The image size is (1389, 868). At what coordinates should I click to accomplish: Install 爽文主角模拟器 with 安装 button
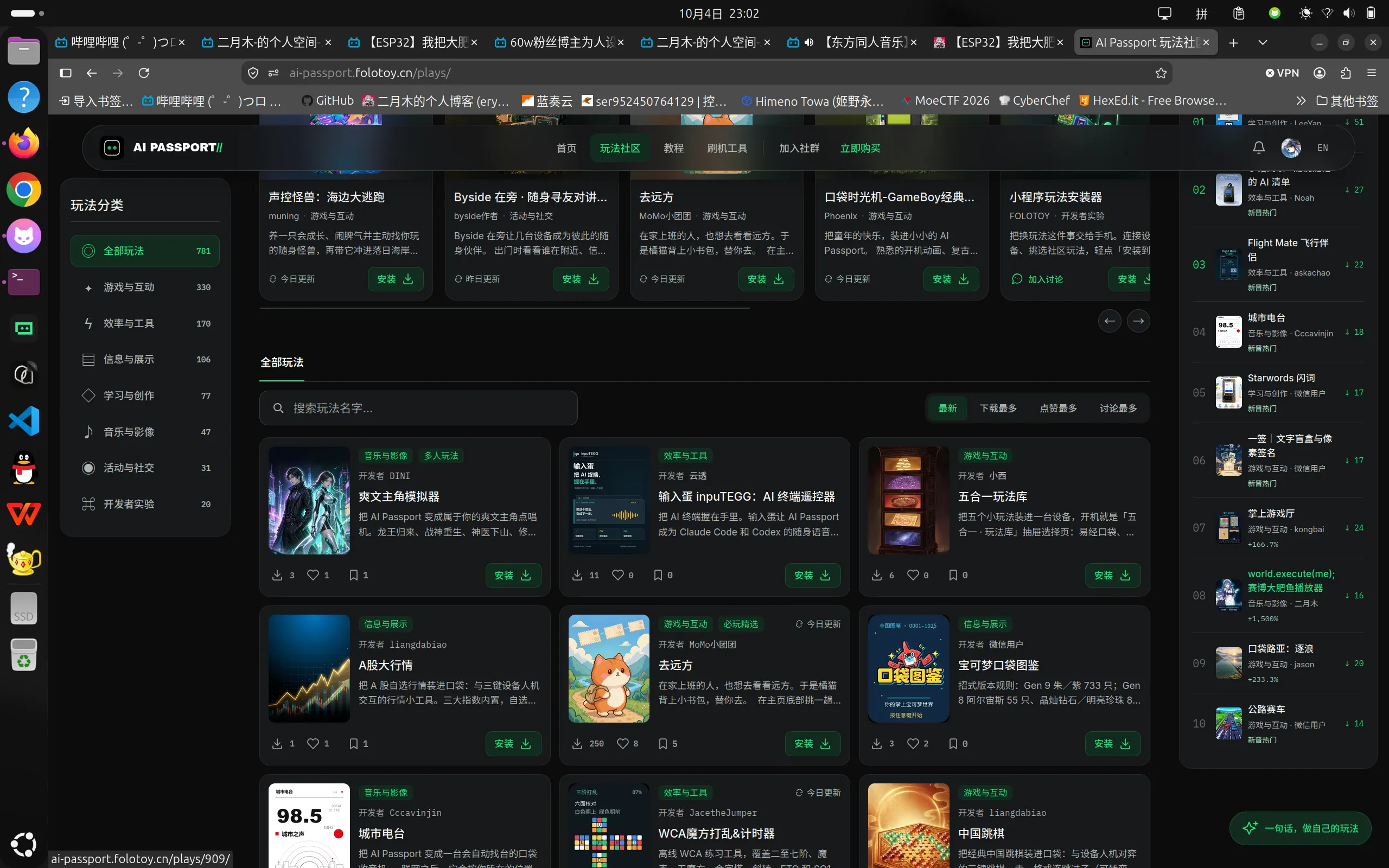[x=513, y=575]
